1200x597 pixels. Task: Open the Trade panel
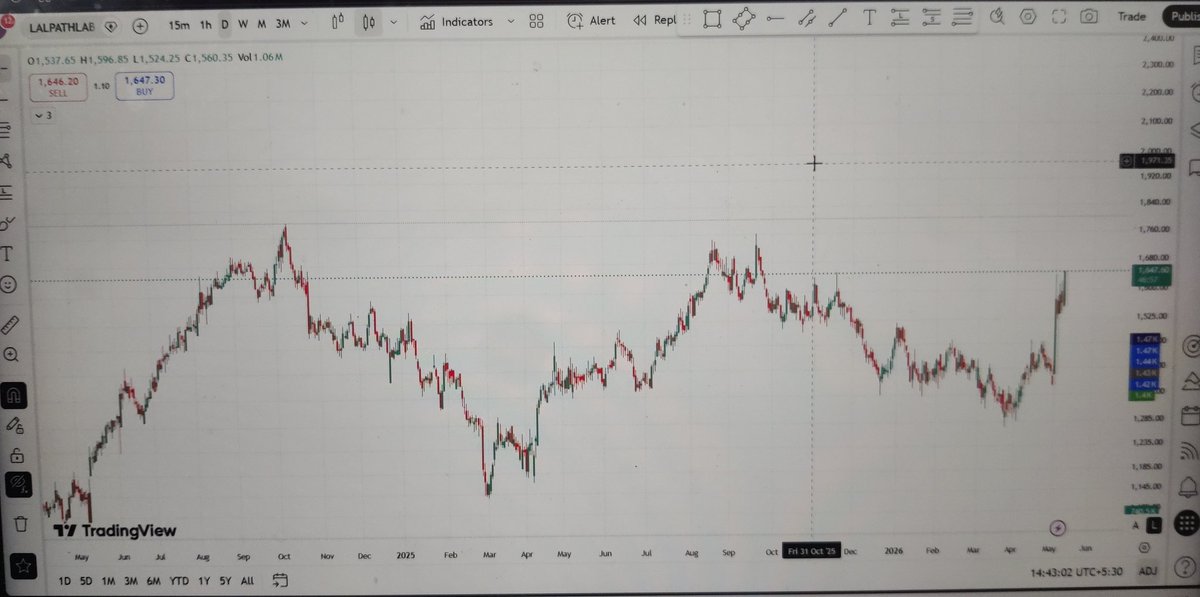1132,16
